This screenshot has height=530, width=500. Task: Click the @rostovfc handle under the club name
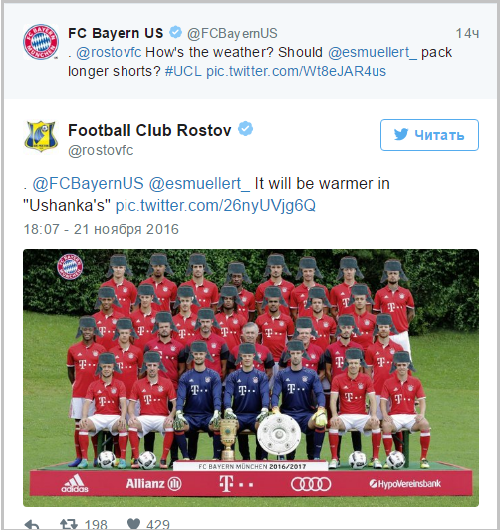point(101,150)
